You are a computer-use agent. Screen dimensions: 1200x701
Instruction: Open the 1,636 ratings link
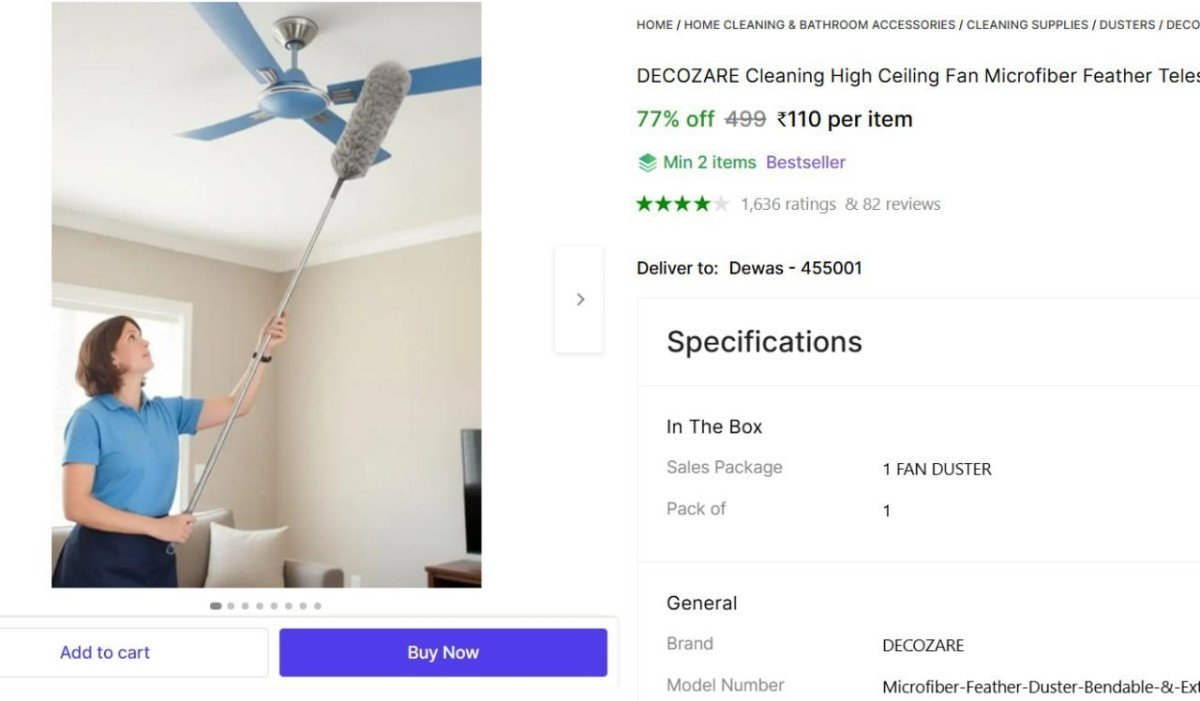coord(788,204)
